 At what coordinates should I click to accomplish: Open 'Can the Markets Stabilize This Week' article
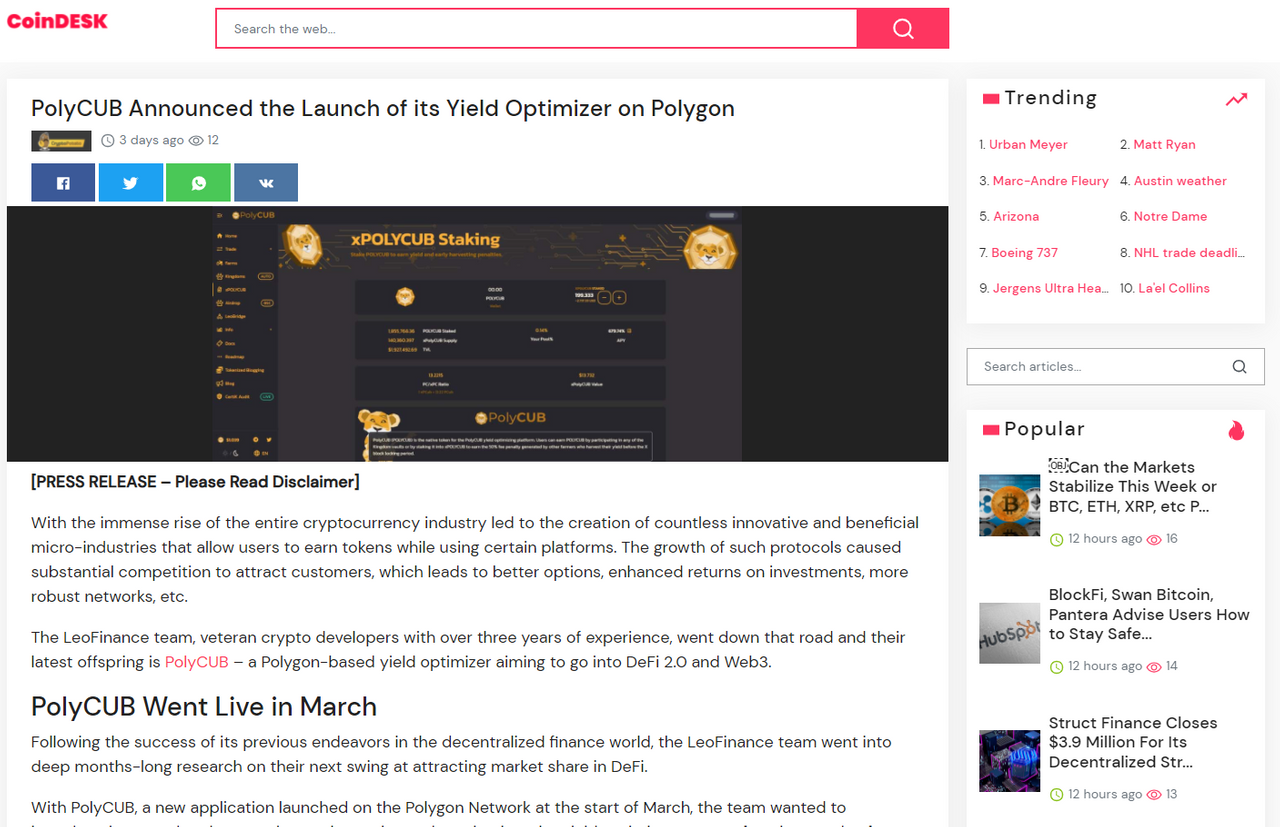(x=1132, y=487)
